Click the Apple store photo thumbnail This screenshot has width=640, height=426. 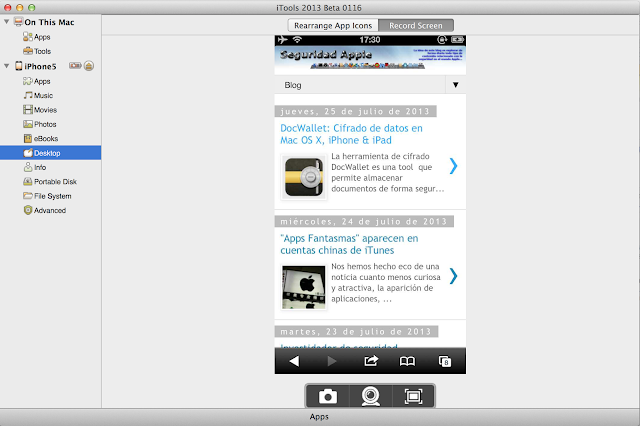click(x=304, y=287)
